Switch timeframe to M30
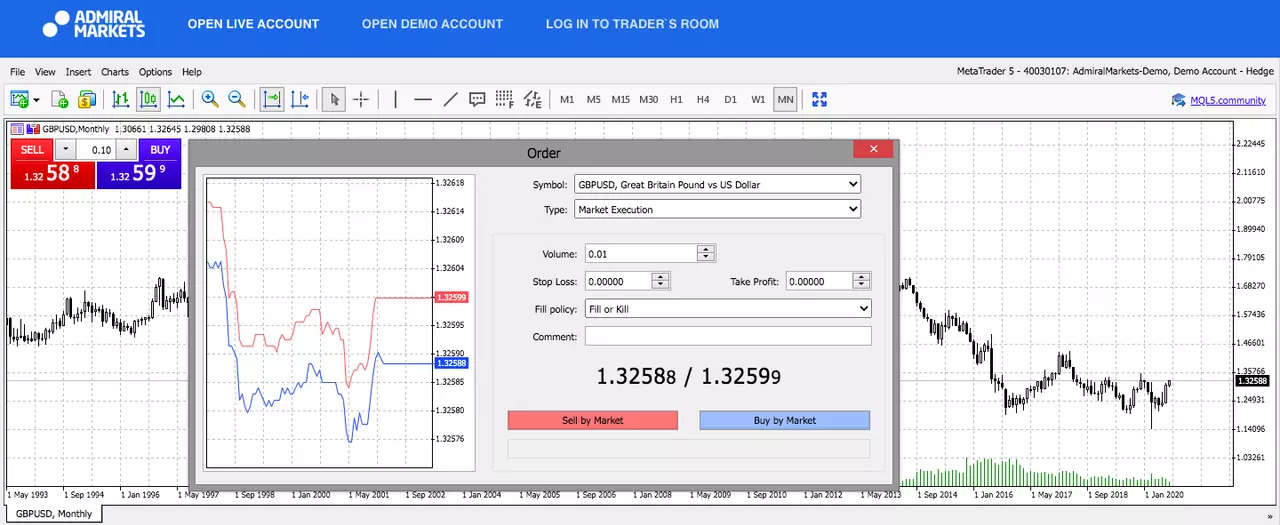 pos(649,100)
